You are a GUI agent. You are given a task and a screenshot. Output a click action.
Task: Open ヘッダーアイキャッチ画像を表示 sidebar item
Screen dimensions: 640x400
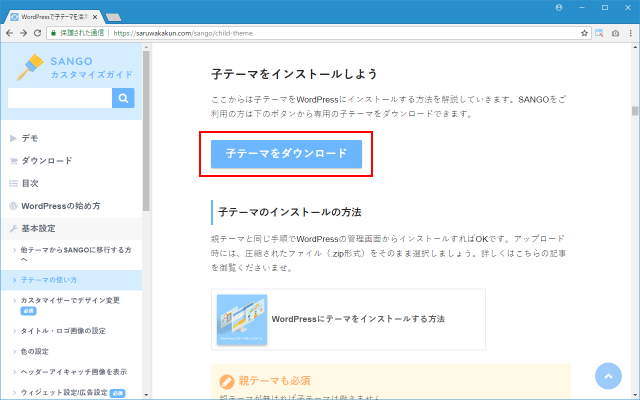click(73, 372)
